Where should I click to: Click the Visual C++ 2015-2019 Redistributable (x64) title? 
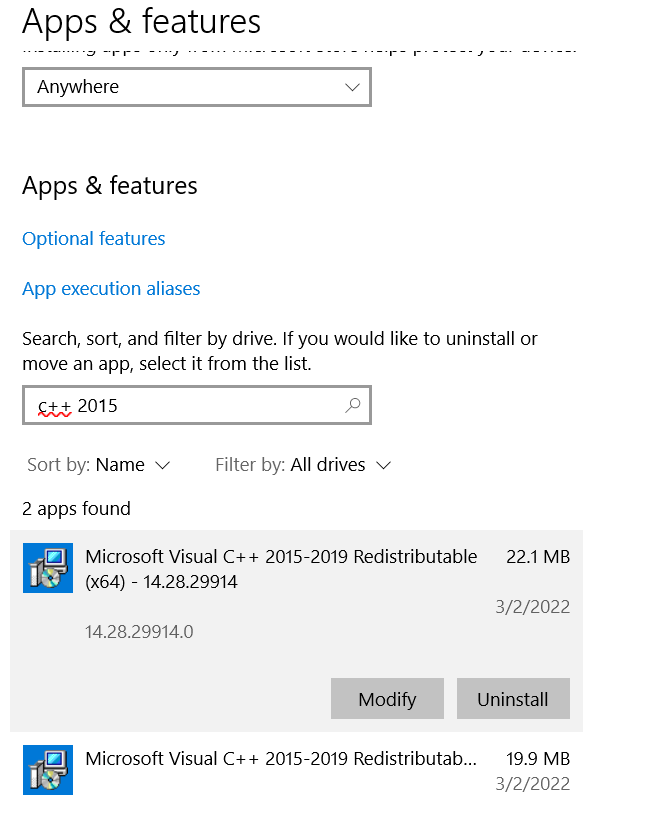point(281,569)
